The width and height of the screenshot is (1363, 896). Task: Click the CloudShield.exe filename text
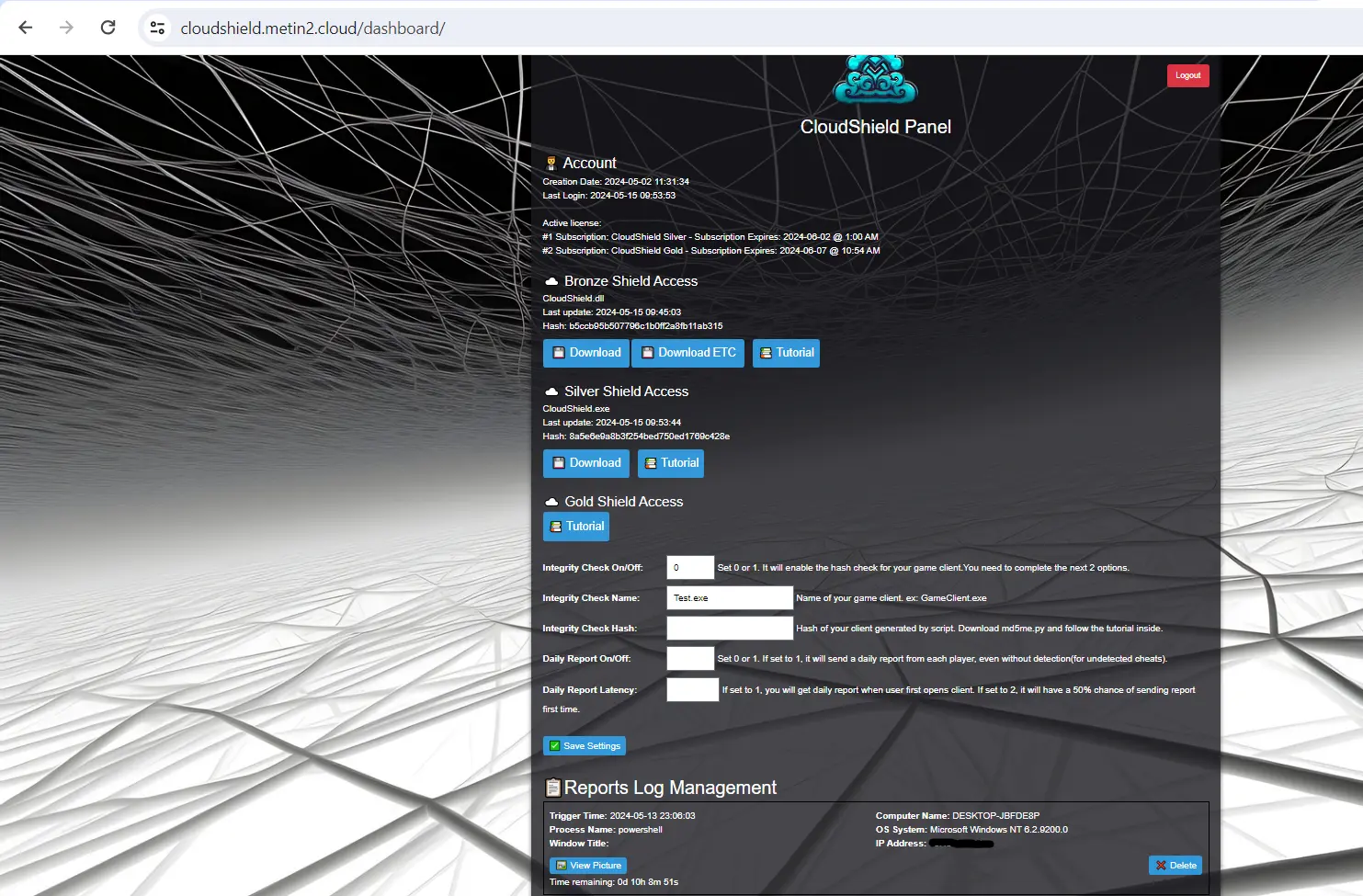pyautogui.click(x=576, y=409)
